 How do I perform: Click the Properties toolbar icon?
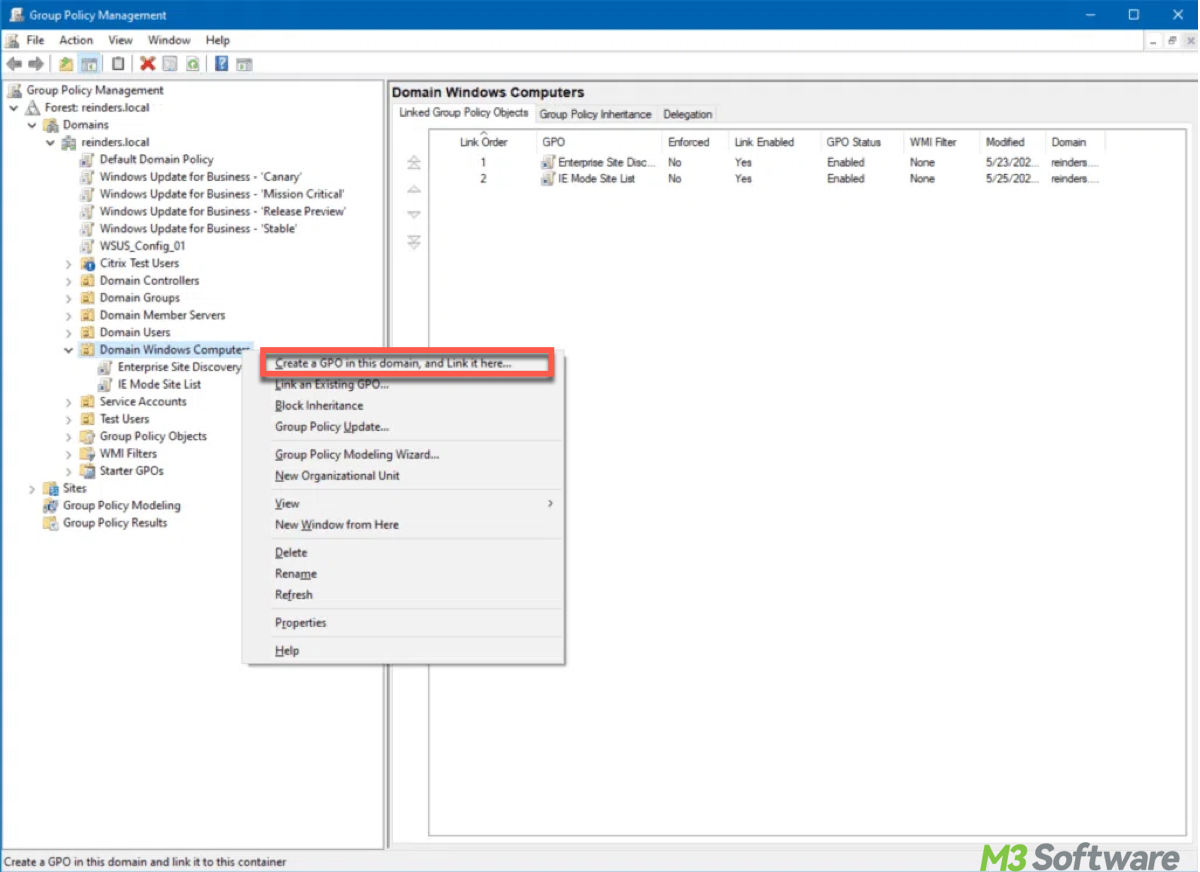point(170,64)
